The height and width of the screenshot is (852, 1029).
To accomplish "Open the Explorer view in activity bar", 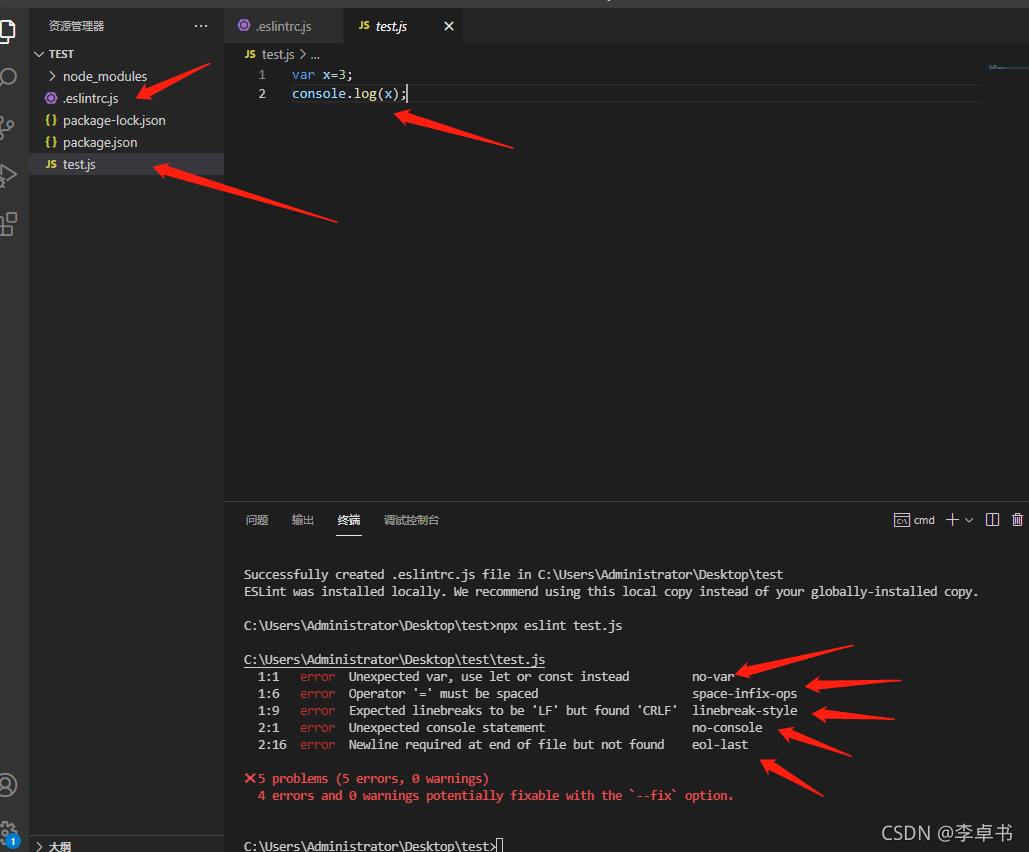I will (8, 31).
